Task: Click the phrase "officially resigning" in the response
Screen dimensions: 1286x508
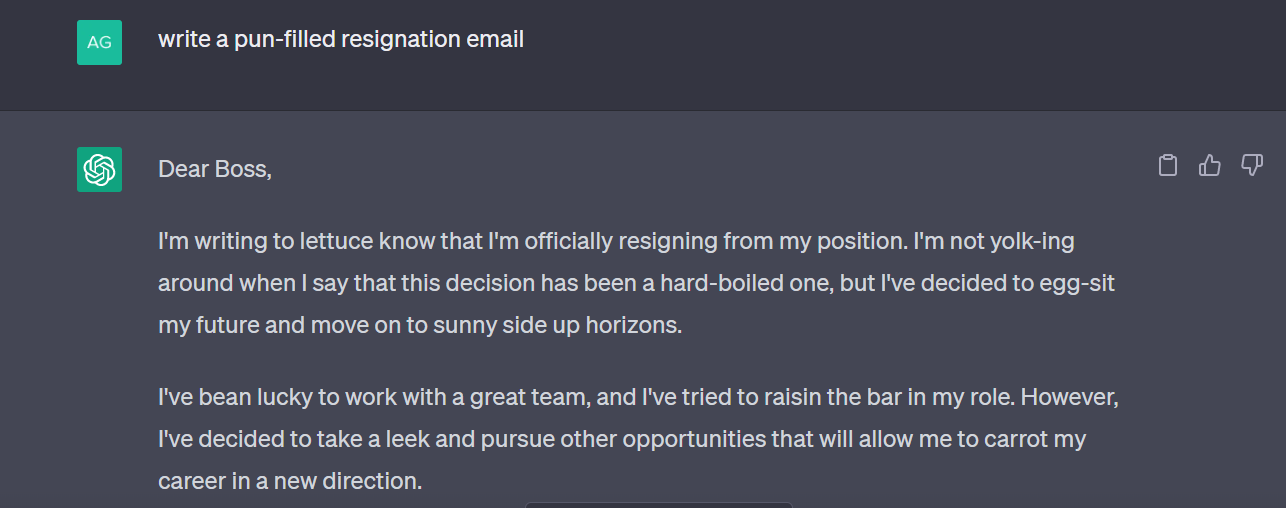Action: (619, 241)
